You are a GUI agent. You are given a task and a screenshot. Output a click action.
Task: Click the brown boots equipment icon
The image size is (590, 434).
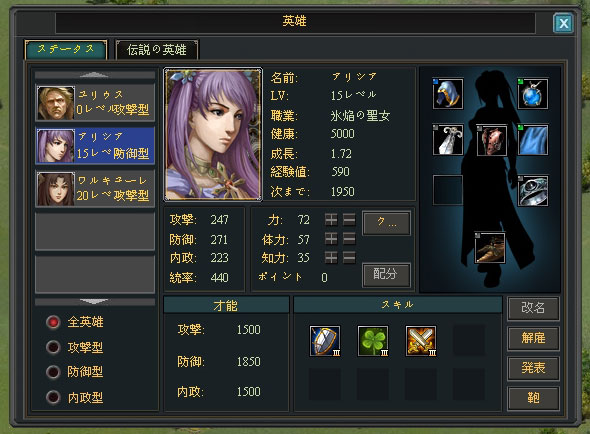click(x=490, y=248)
